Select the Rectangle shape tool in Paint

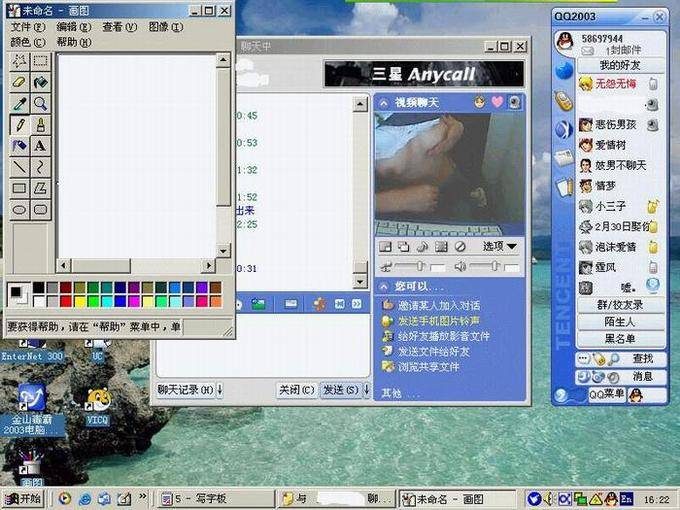click(x=20, y=189)
